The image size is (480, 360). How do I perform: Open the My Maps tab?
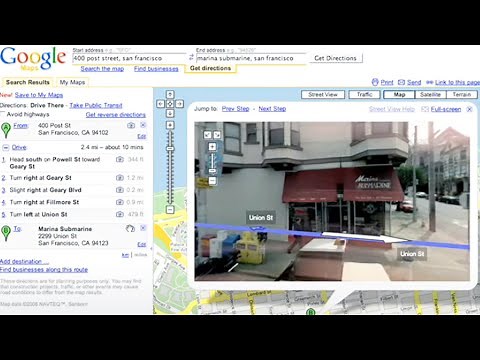[x=72, y=82]
